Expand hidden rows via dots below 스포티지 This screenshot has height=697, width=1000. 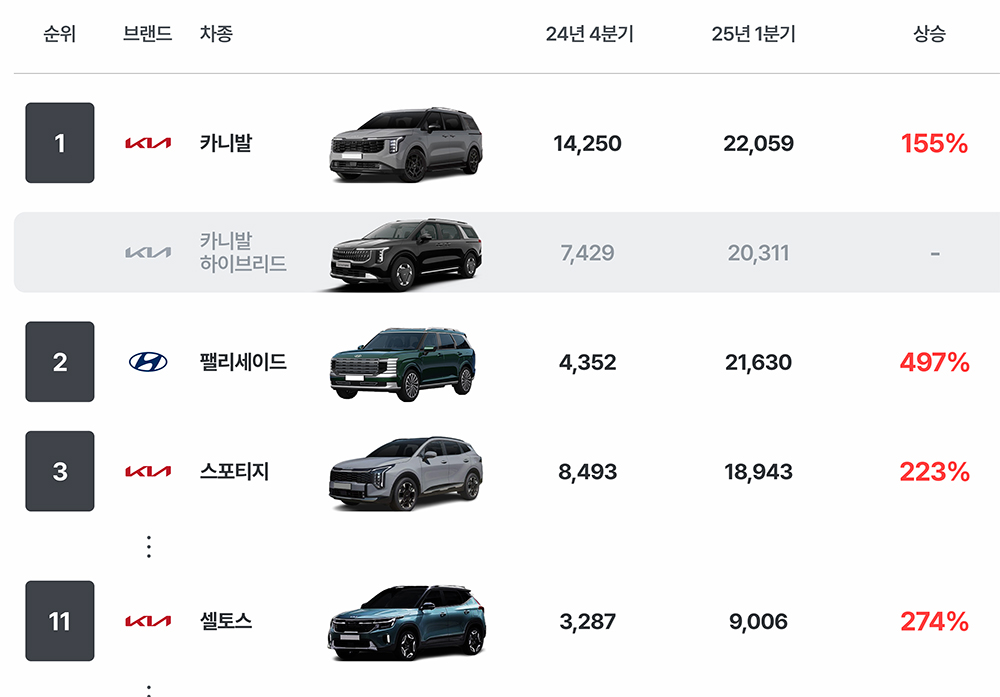(x=149, y=547)
